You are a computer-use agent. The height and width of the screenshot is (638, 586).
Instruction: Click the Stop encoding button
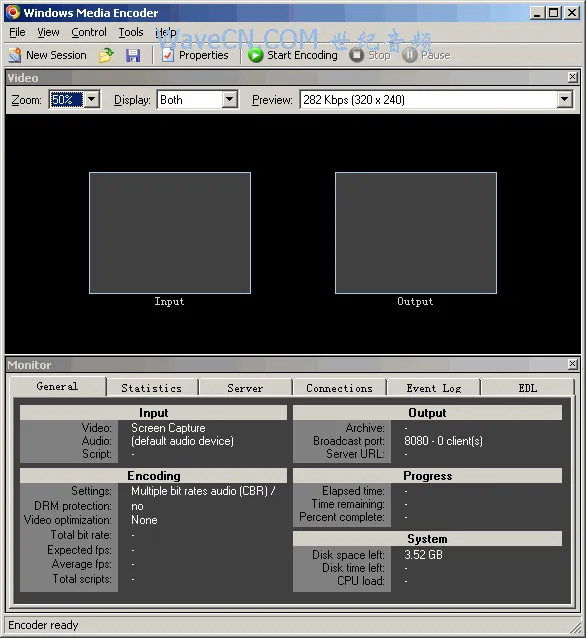coord(370,55)
